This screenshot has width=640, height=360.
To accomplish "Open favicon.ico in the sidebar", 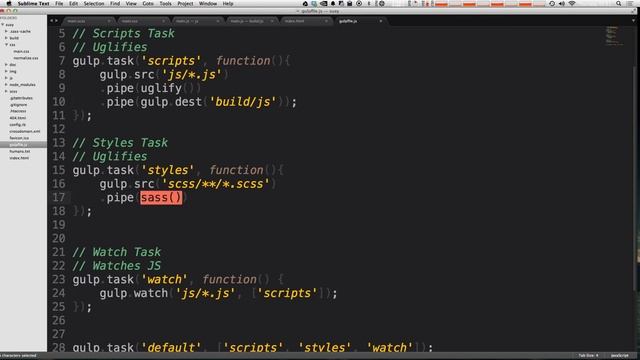I will point(19,138).
